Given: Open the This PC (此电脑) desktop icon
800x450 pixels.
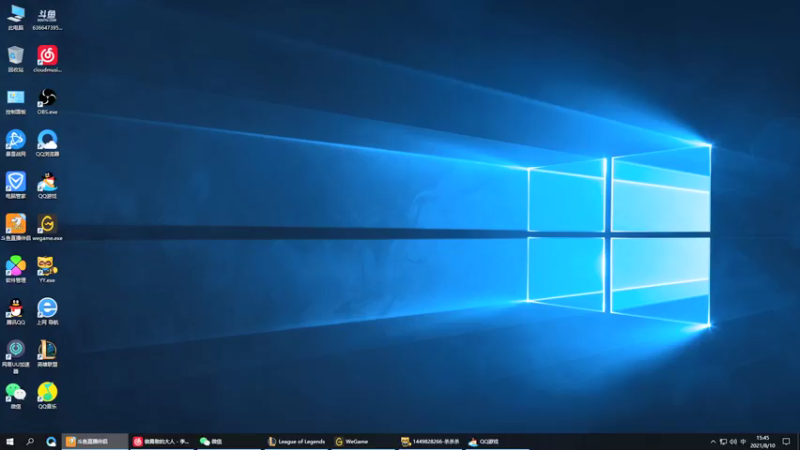Looking at the screenshot, I should click(x=16, y=17).
